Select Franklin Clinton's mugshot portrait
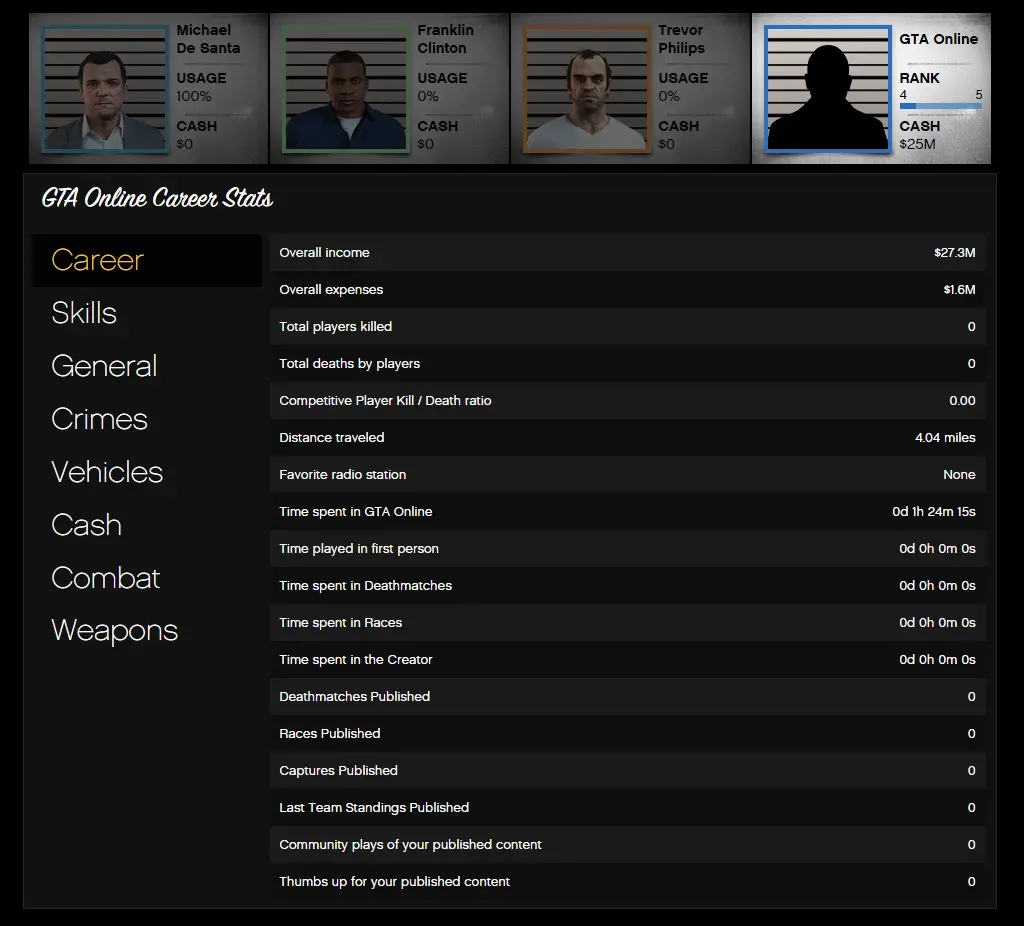This screenshot has height=926, width=1024. pyautogui.click(x=346, y=89)
